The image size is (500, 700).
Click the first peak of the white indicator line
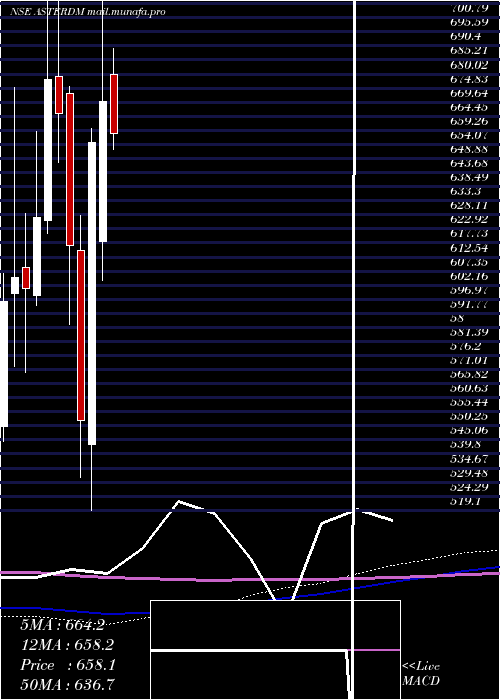click(179, 501)
